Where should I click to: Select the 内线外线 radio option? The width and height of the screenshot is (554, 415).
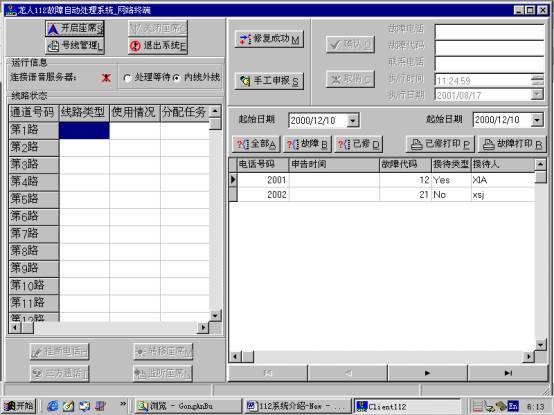pyautogui.click(x=177, y=78)
